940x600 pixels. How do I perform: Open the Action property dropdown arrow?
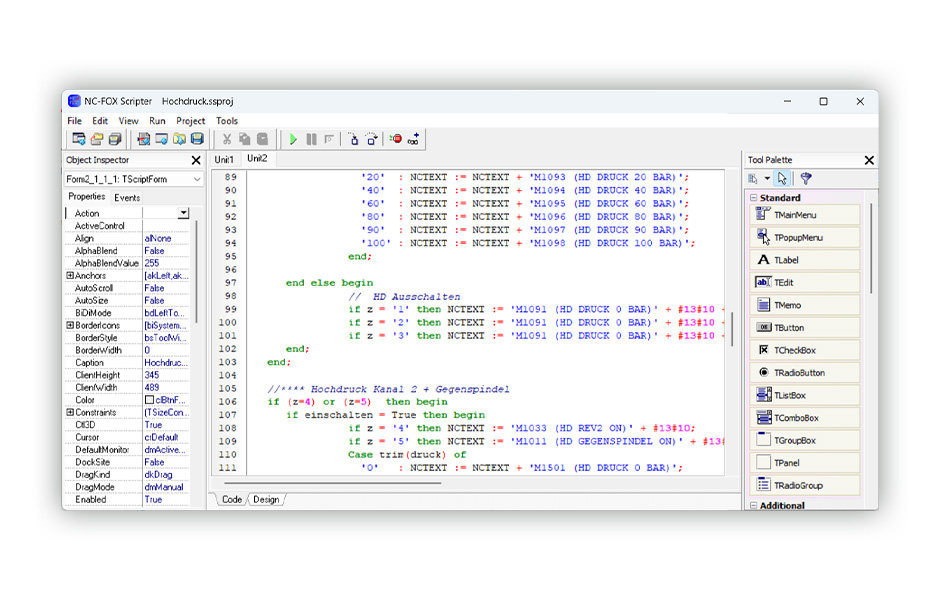pos(183,213)
